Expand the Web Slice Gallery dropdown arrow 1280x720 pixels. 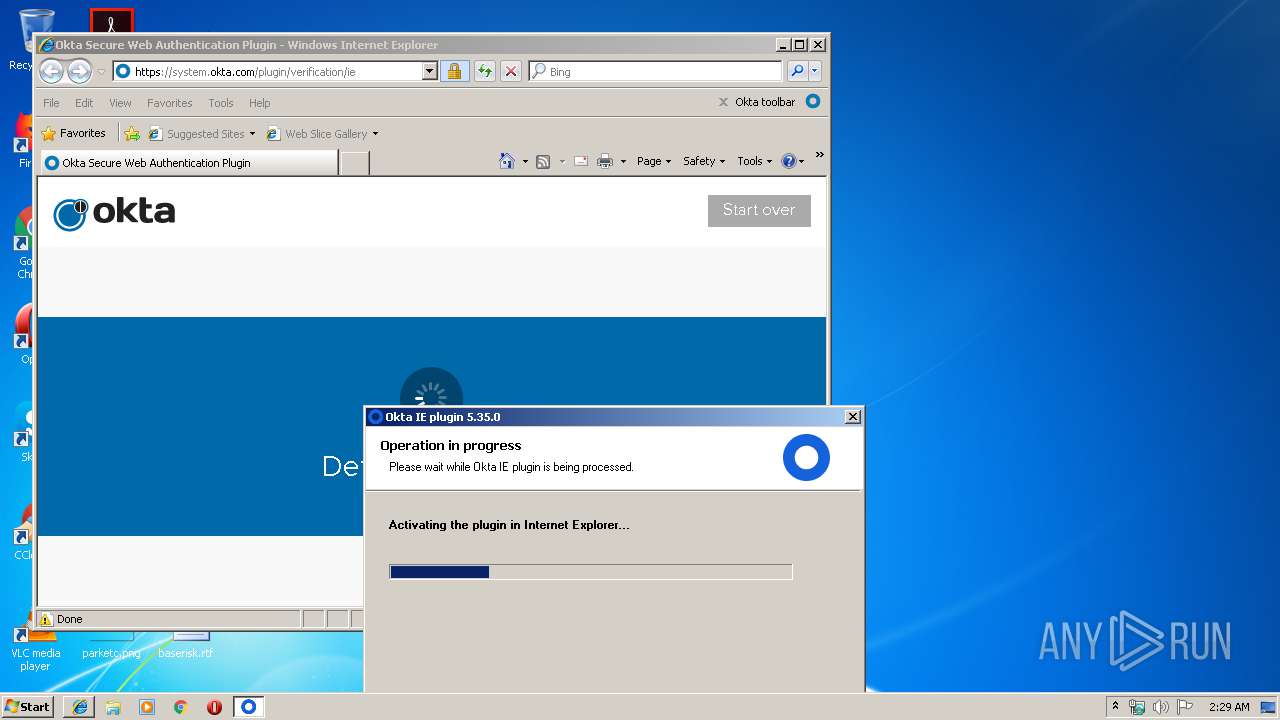click(x=375, y=134)
